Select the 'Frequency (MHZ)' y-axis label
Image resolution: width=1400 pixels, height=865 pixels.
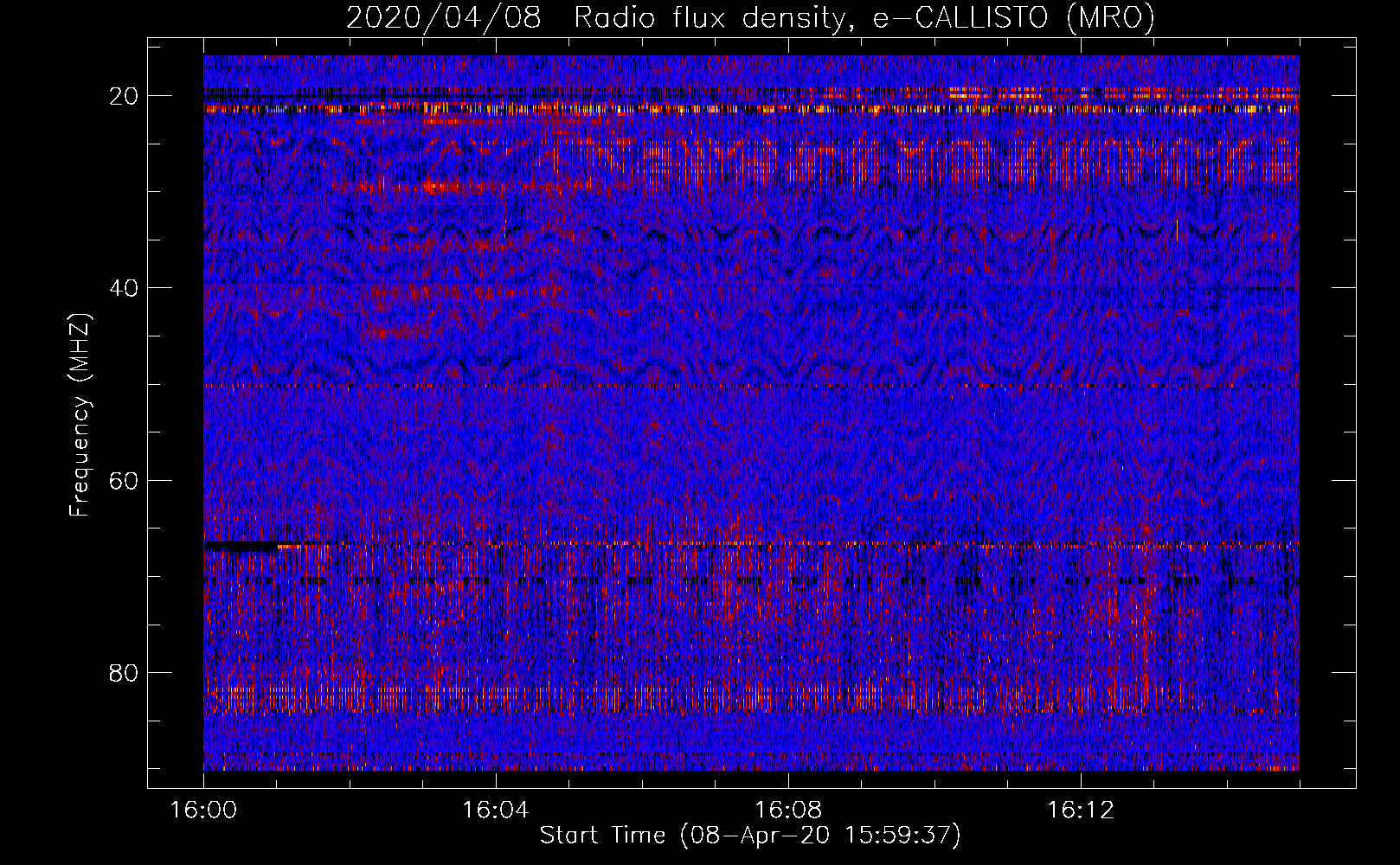[x=79, y=415]
